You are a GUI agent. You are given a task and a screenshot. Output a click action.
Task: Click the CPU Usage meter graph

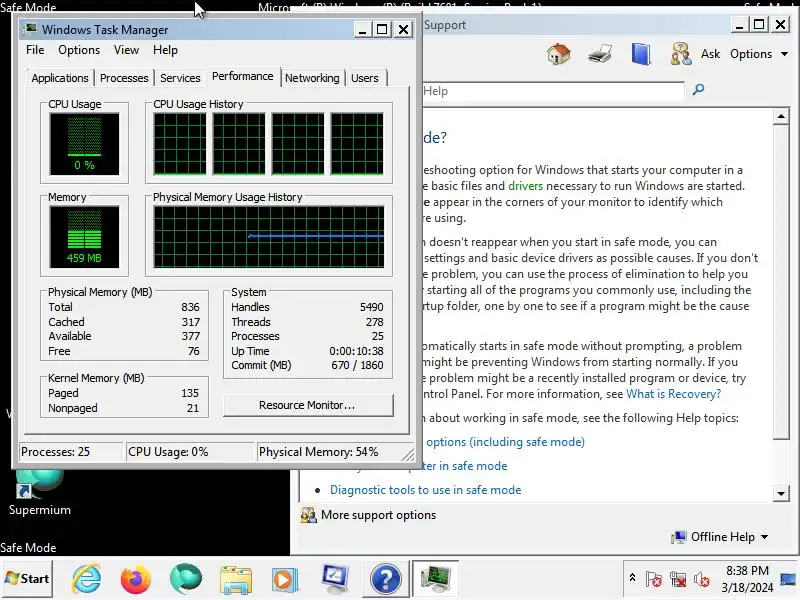[84, 144]
